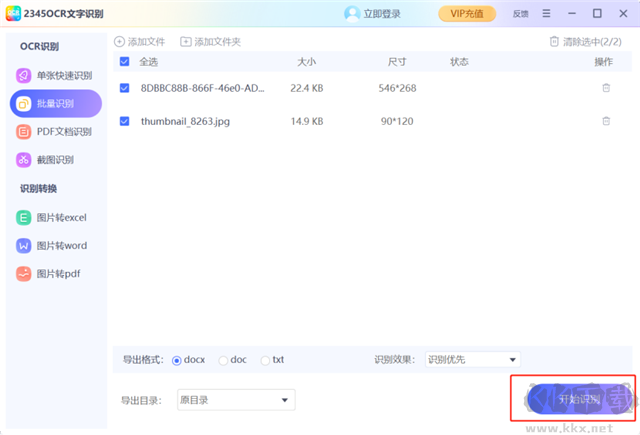Click the VIP充值 button
Image resolution: width=640 pixels, height=435 pixels.
(x=467, y=13)
